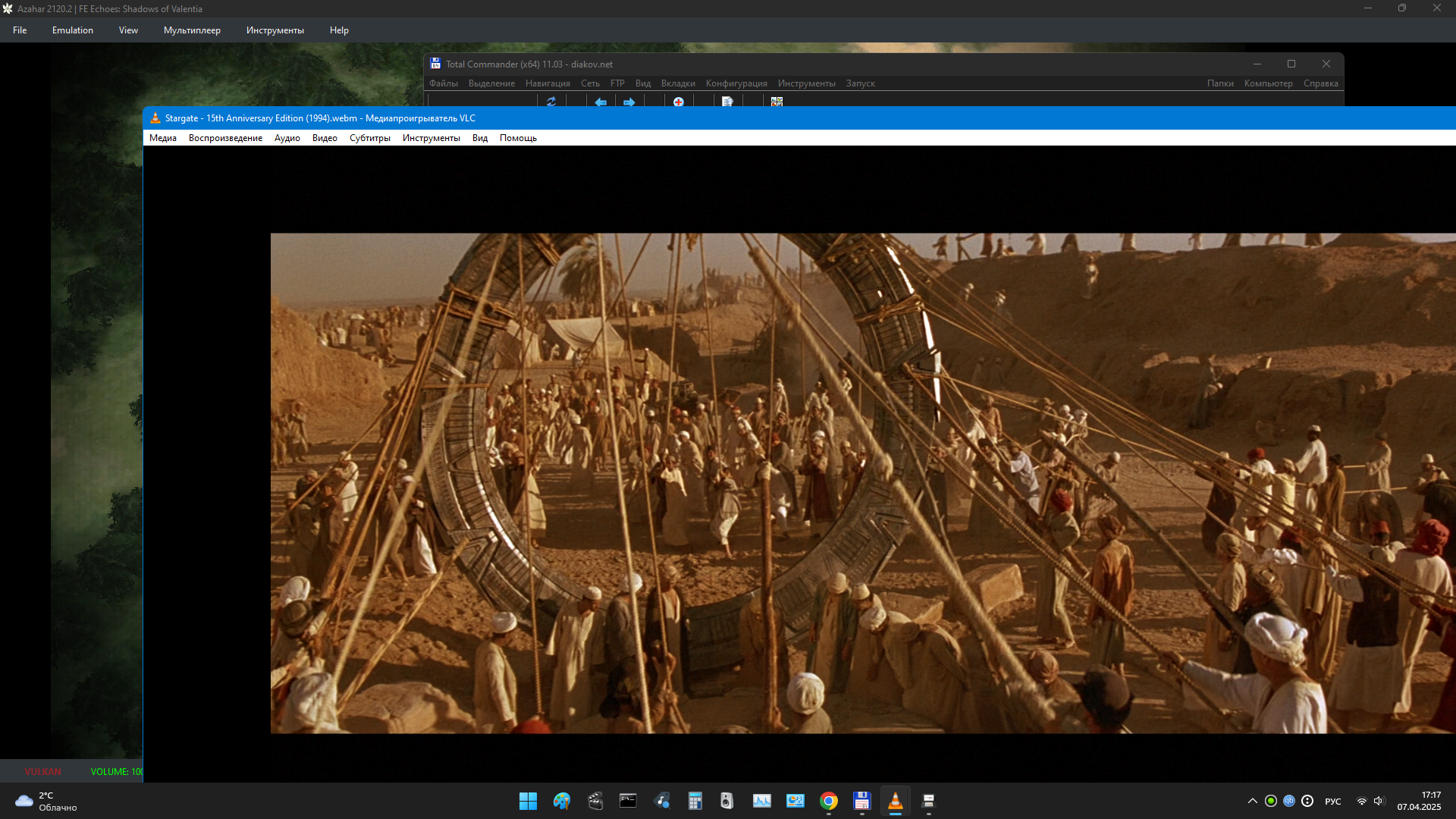Open the Вид menu in VLC
Screen dimensions: 1456x819
[x=479, y=138]
